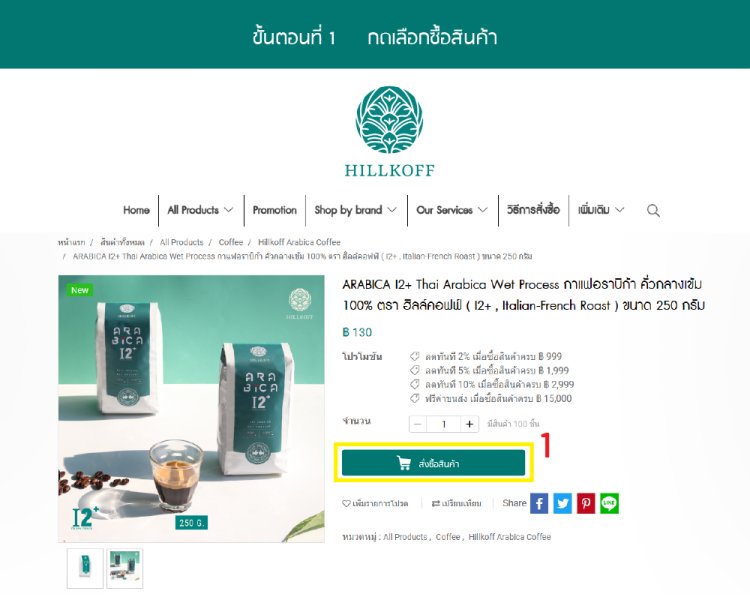This screenshot has height=600, width=750.
Task: Share product via LINE icon
Action: coord(609,503)
